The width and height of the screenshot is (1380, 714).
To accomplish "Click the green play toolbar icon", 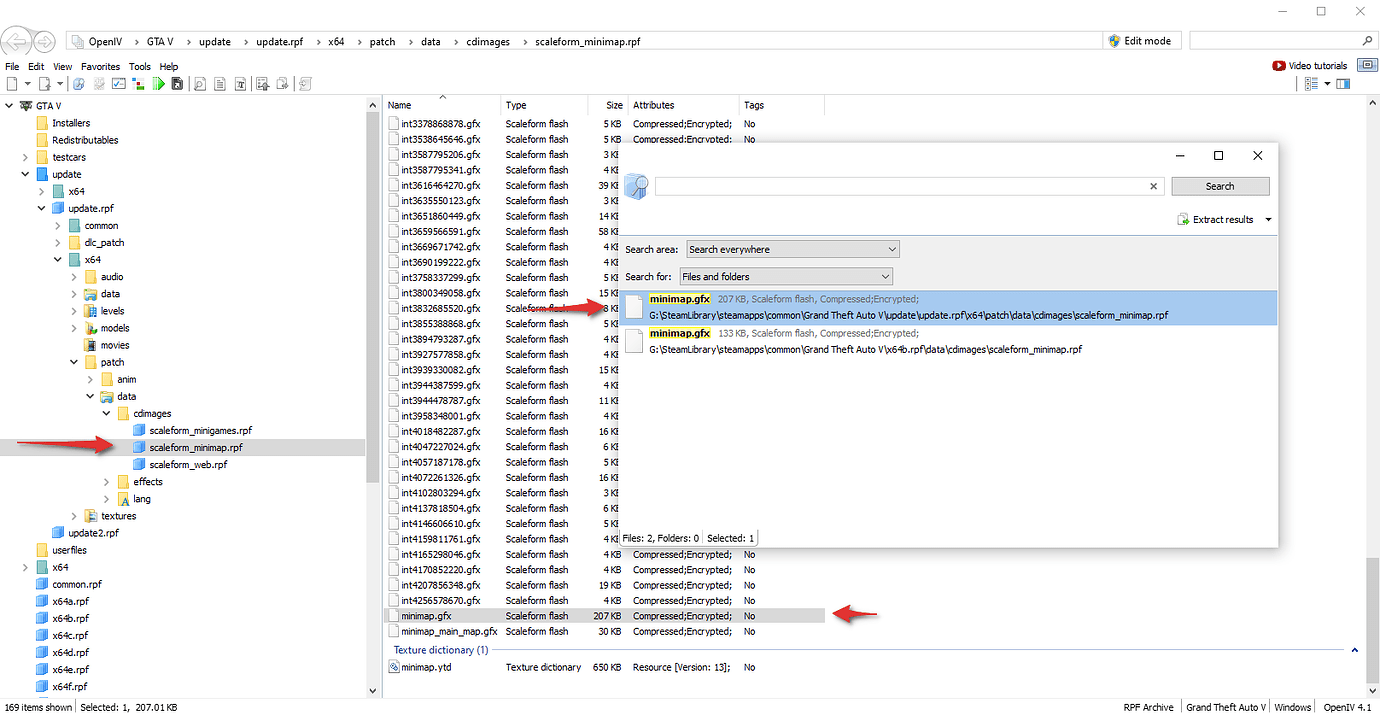I will (x=159, y=84).
